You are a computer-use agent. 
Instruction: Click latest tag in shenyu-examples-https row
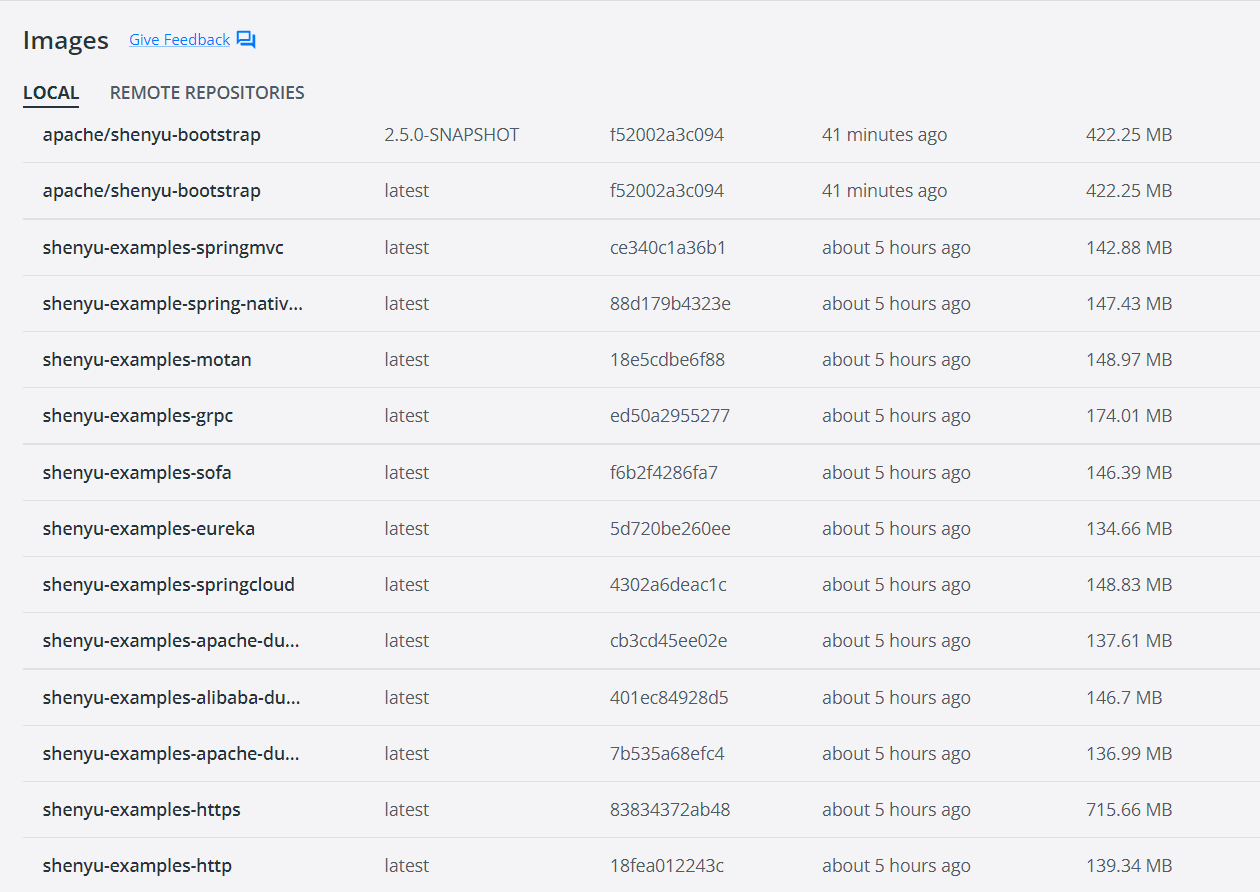pos(406,810)
